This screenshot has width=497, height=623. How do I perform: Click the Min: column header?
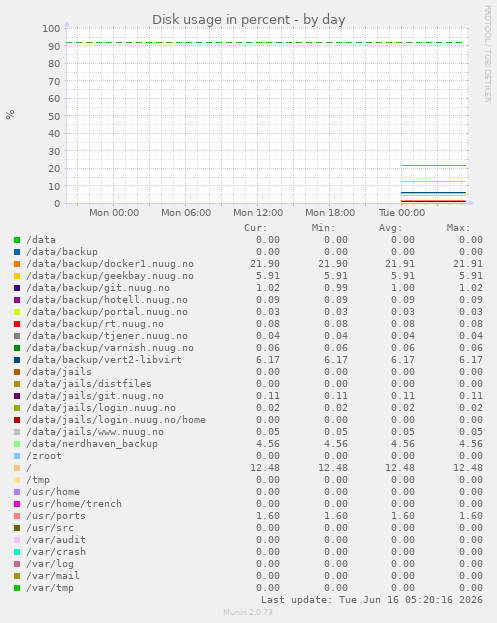coord(323,228)
